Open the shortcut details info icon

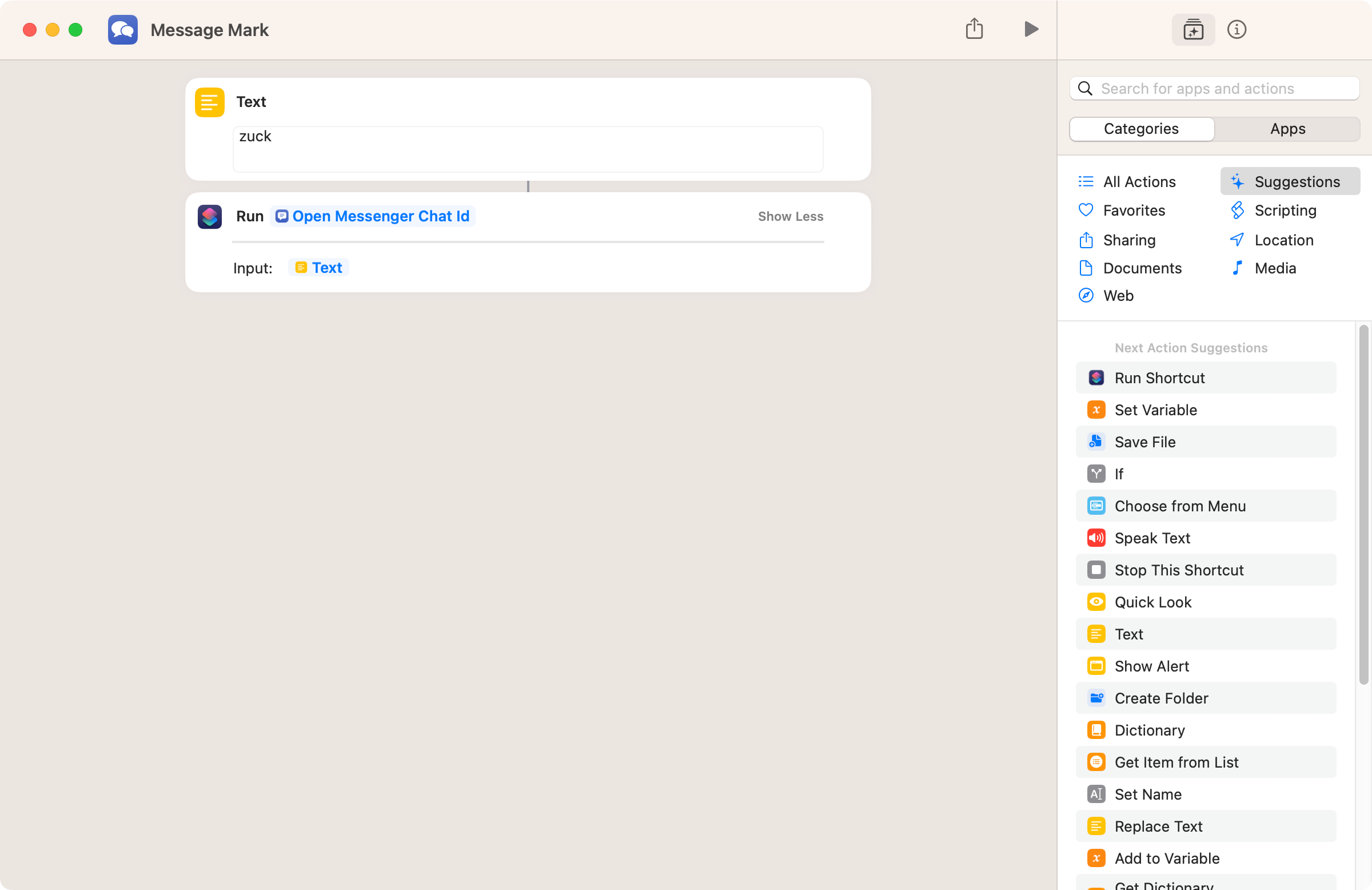pos(1236,29)
